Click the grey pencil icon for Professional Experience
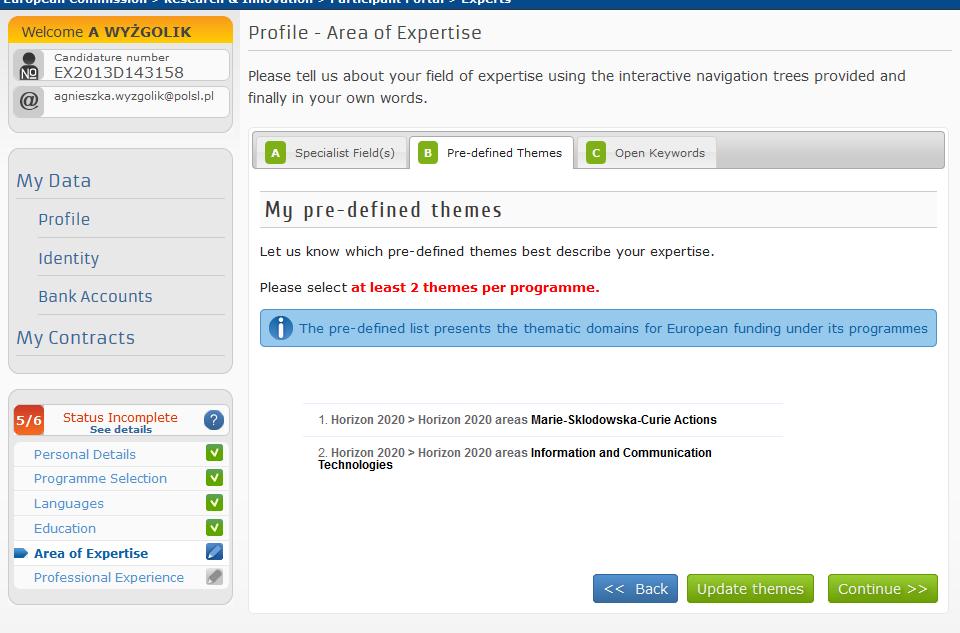Image resolution: width=960 pixels, height=633 pixels. [214, 577]
